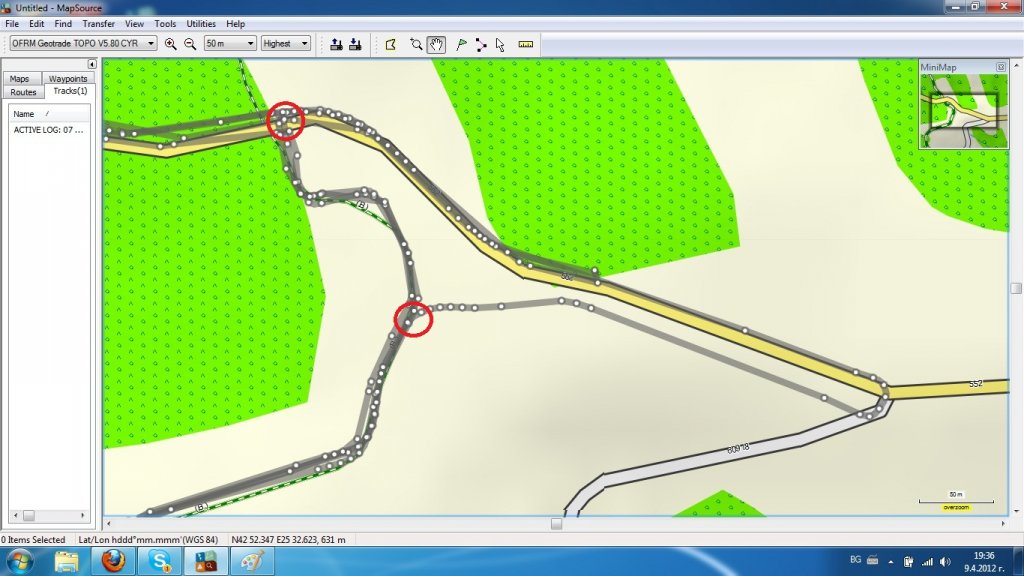Image resolution: width=1024 pixels, height=576 pixels.
Task: Switch to the Tracks(1) tab
Action: click(71, 91)
